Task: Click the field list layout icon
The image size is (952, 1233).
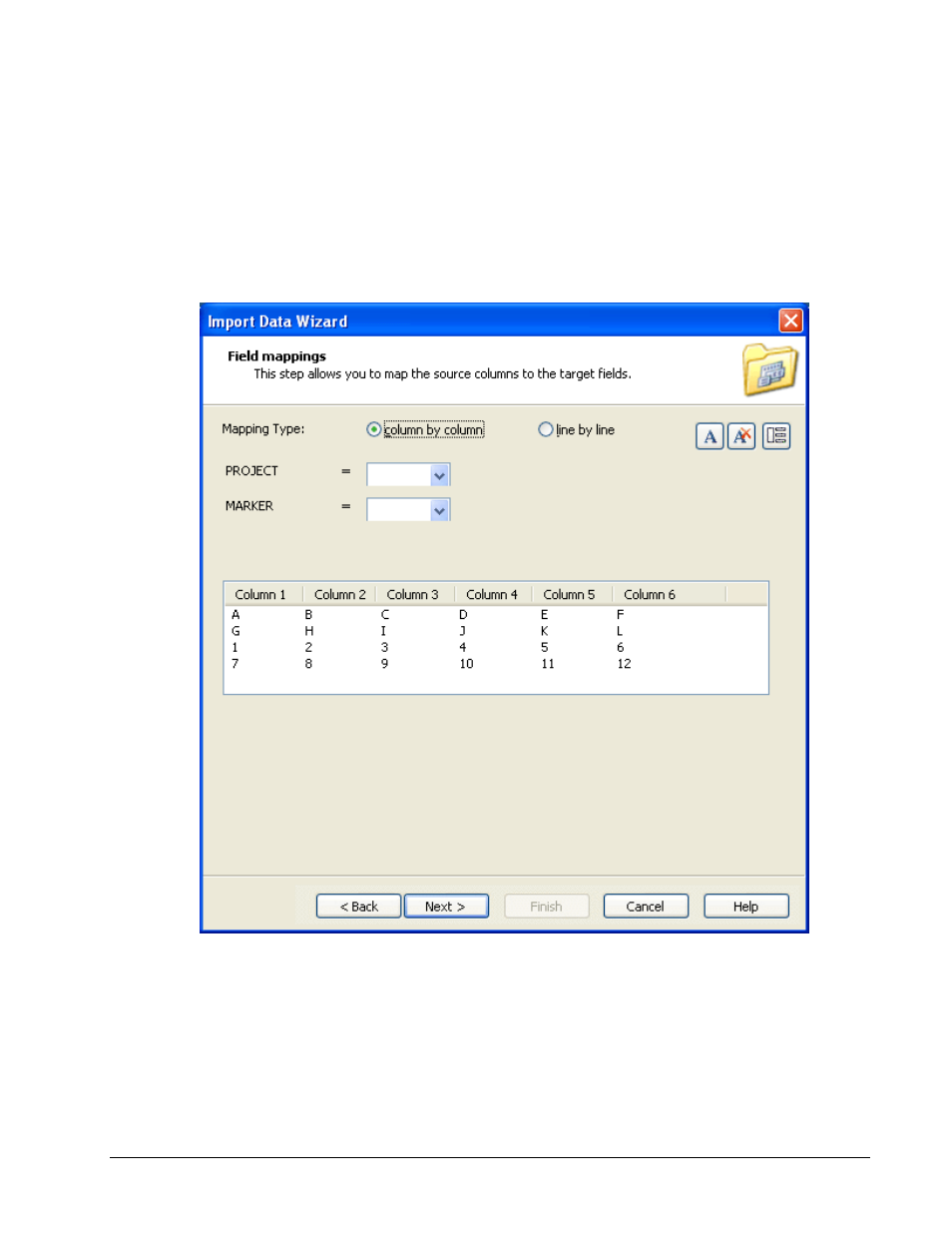Action: [x=776, y=436]
